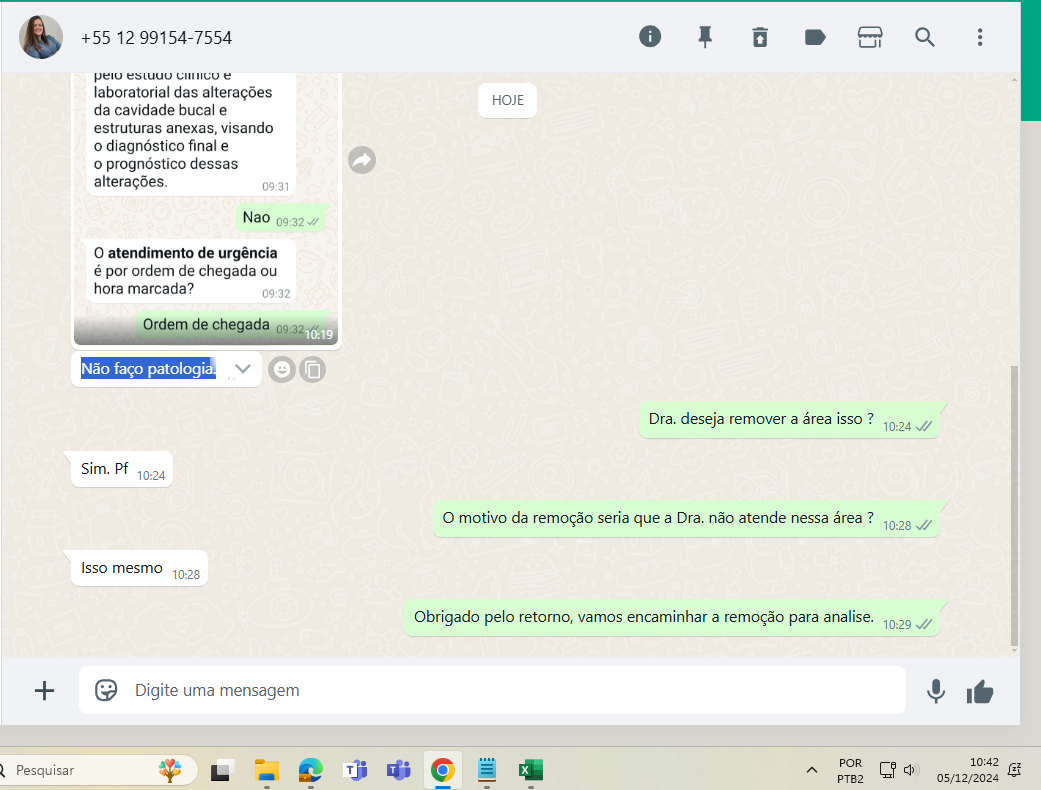Image resolution: width=1041 pixels, height=790 pixels.
Task: Click message 'Obrigado pelo retorno, vamos encaminhar...'
Action: 672,617
